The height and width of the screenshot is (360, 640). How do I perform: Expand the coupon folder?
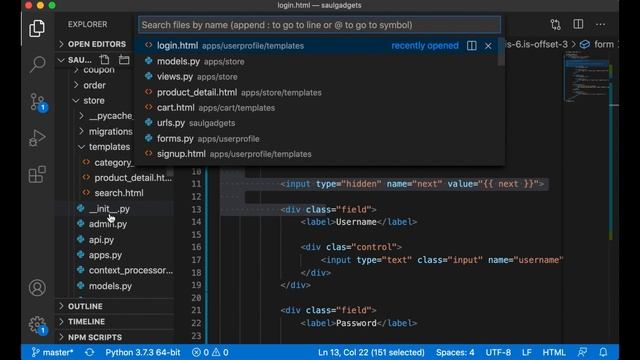click(x=99, y=70)
